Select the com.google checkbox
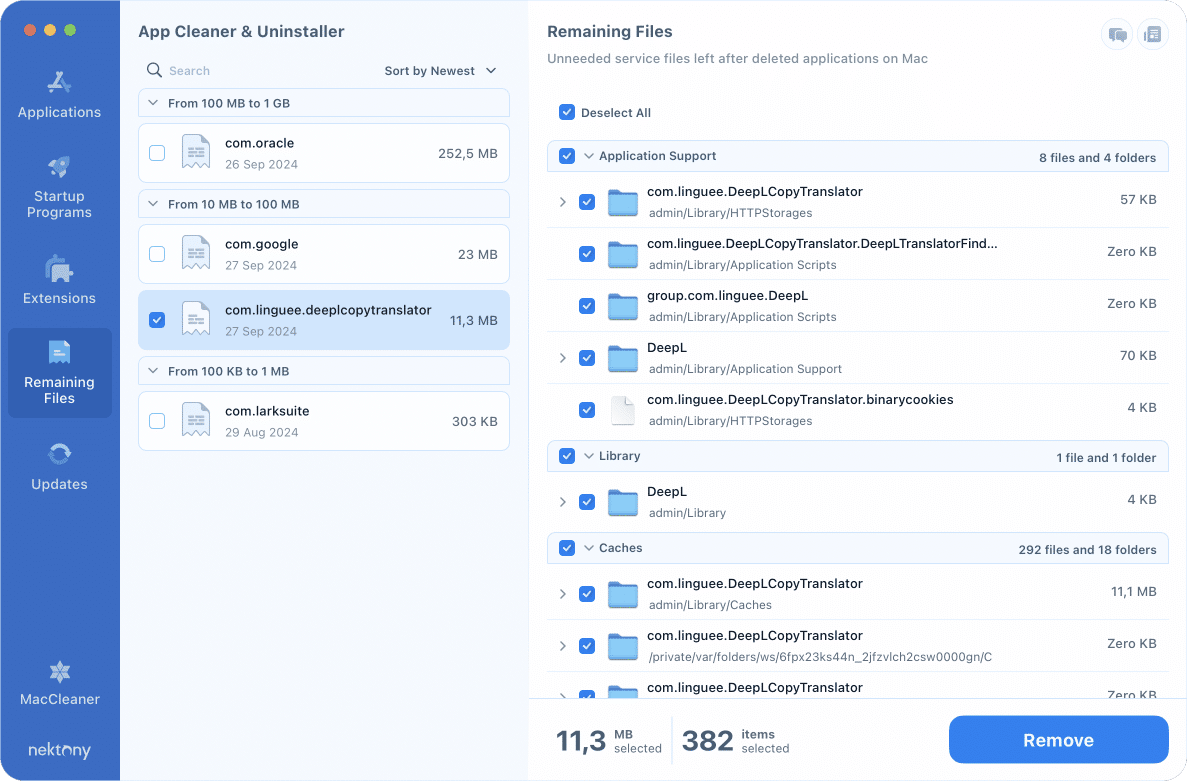Image resolution: width=1187 pixels, height=781 pixels. coord(157,254)
